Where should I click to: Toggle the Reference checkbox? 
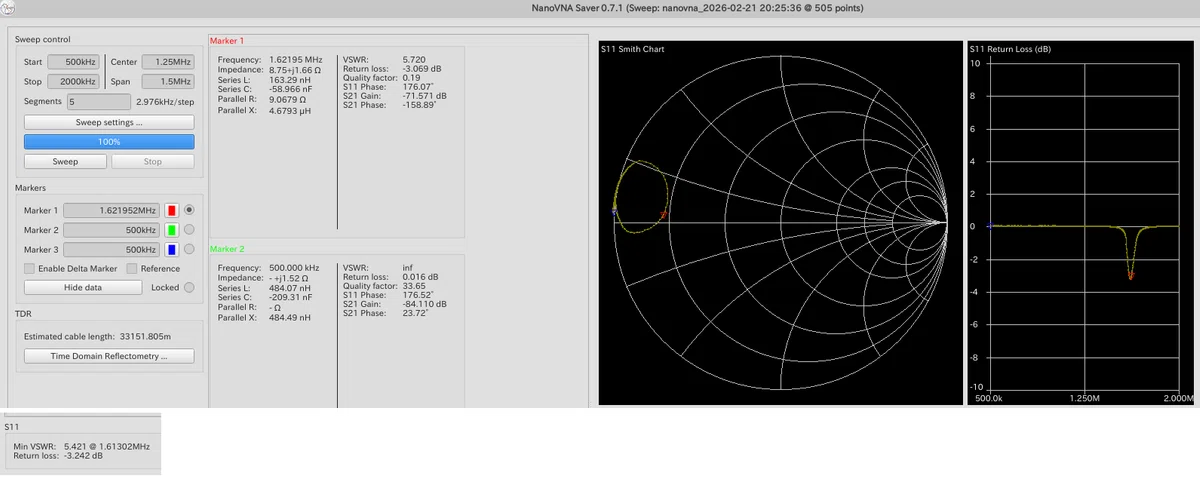[x=131, y=268]
